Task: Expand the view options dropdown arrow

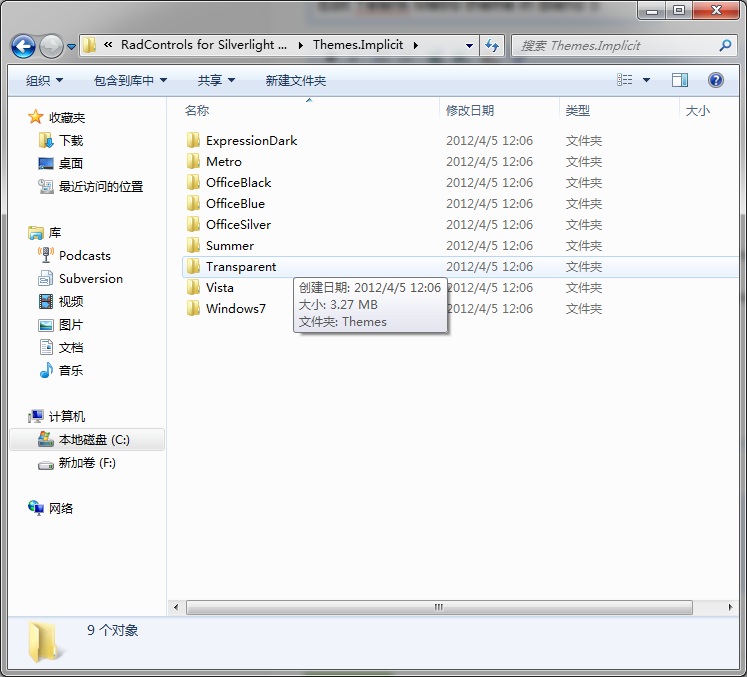Action: pyautogui.click(x=646, y=80)
